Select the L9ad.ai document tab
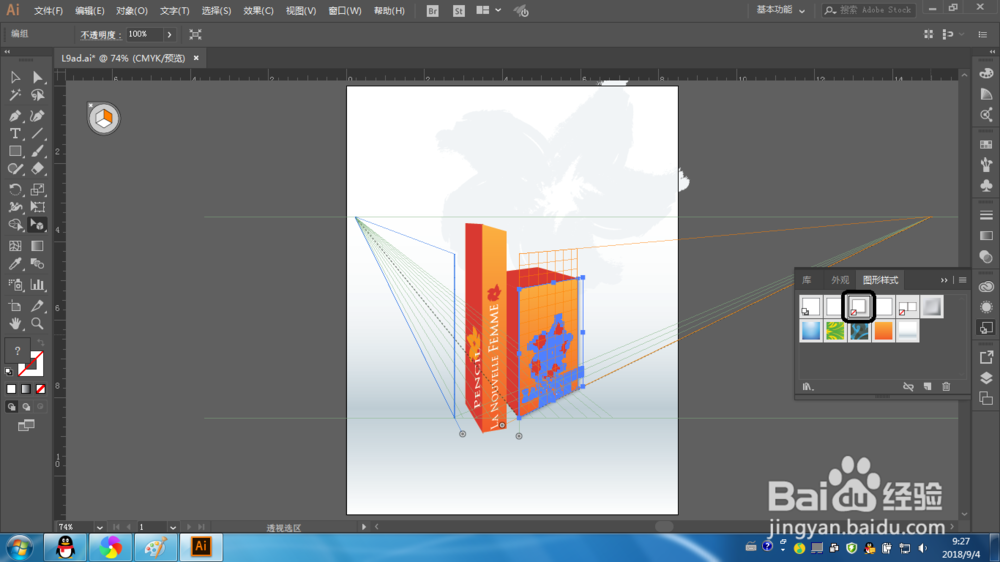Screen dimensions: 1000x562 point(123,58)
